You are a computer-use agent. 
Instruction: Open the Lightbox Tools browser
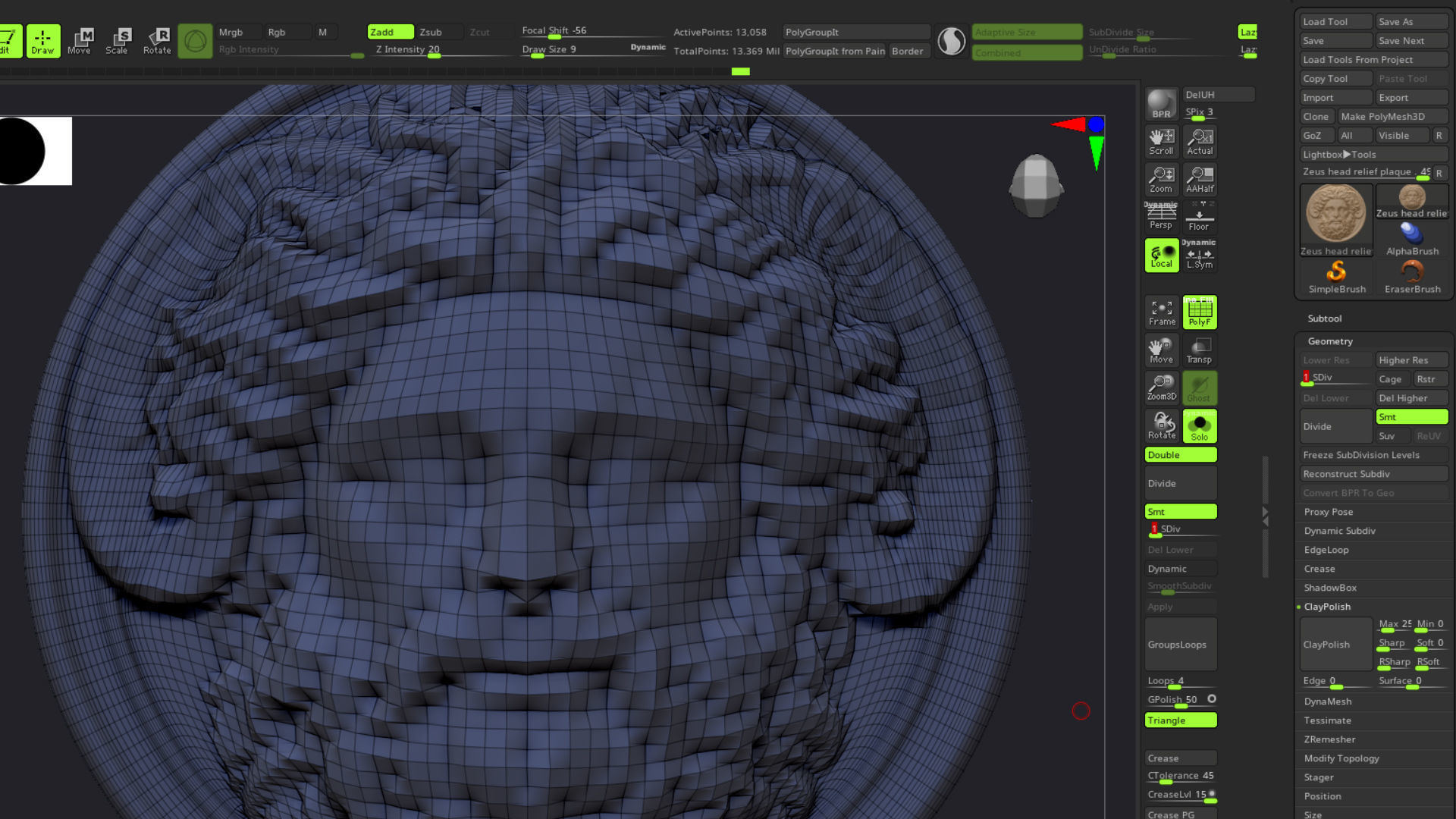click(1339, 154)
